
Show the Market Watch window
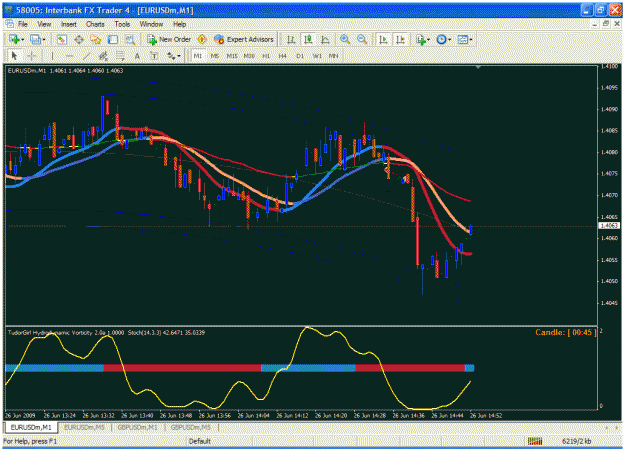[x=61, y=39]
